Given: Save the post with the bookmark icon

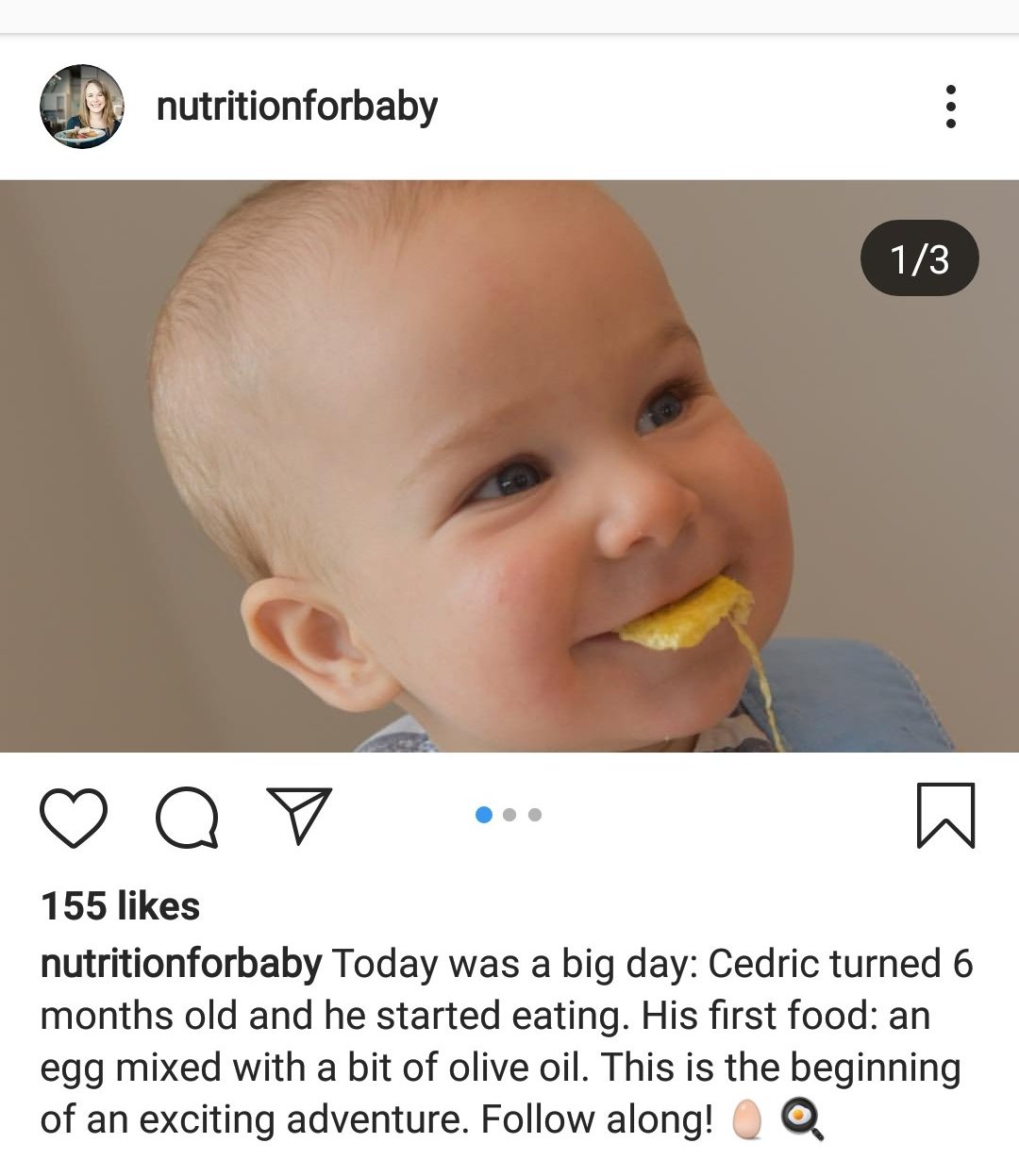Looking at the screenshot, I should [x=945, y=816].
